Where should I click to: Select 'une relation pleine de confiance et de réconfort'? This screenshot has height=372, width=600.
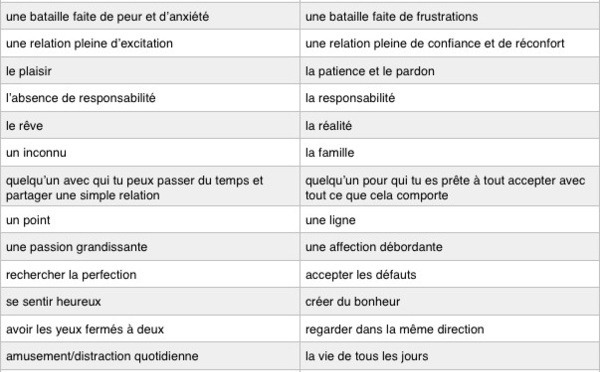450,43
